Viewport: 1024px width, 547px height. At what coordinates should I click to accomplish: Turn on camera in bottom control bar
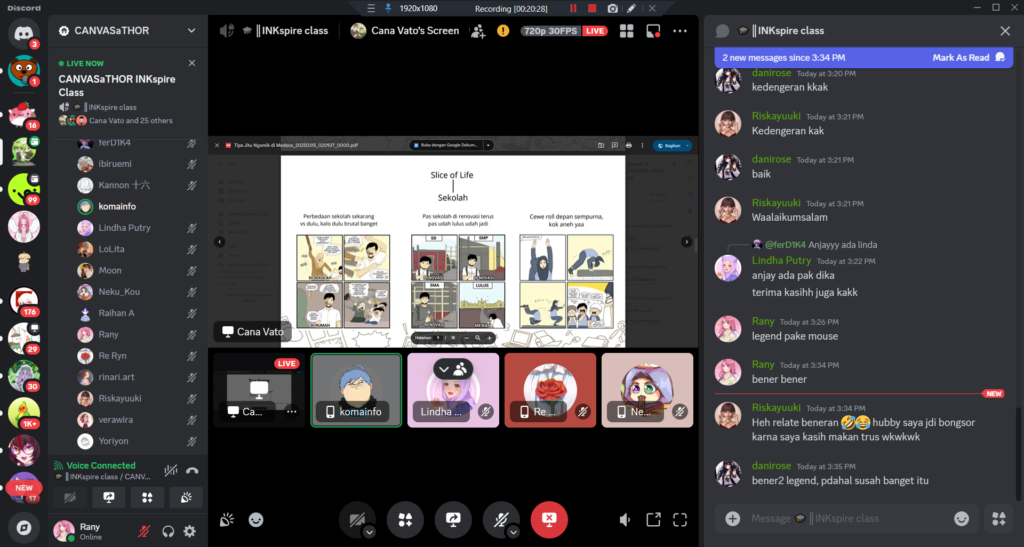click(357, 520)
